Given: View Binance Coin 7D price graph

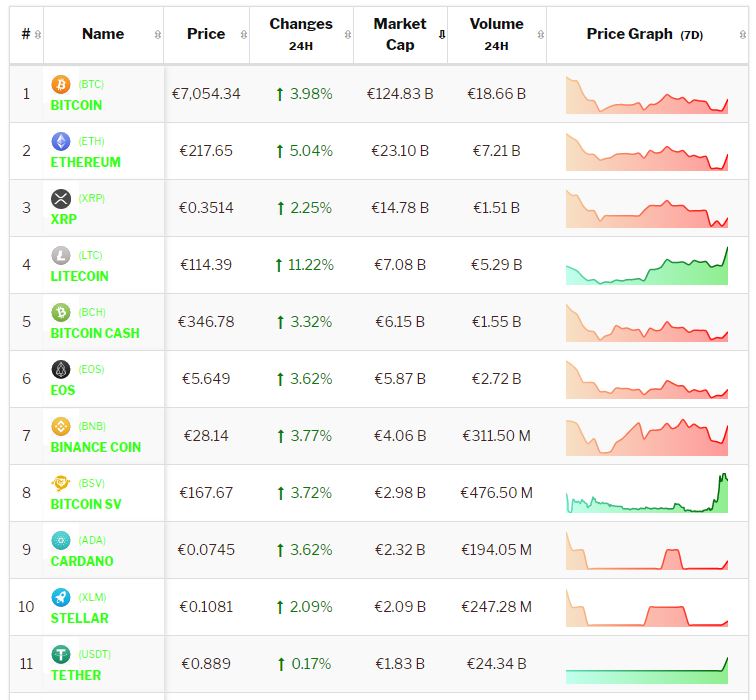Looking at the screenshot, I should (647, 437).
